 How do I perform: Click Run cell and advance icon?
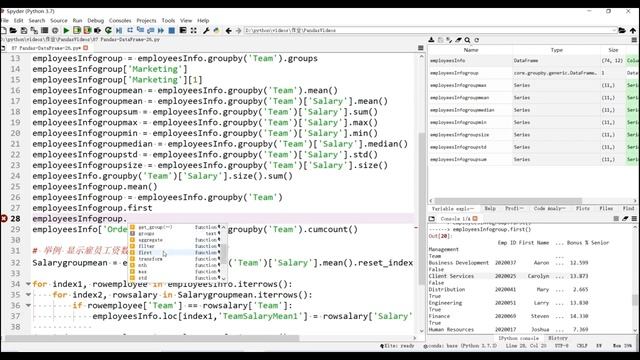point(87,30)
